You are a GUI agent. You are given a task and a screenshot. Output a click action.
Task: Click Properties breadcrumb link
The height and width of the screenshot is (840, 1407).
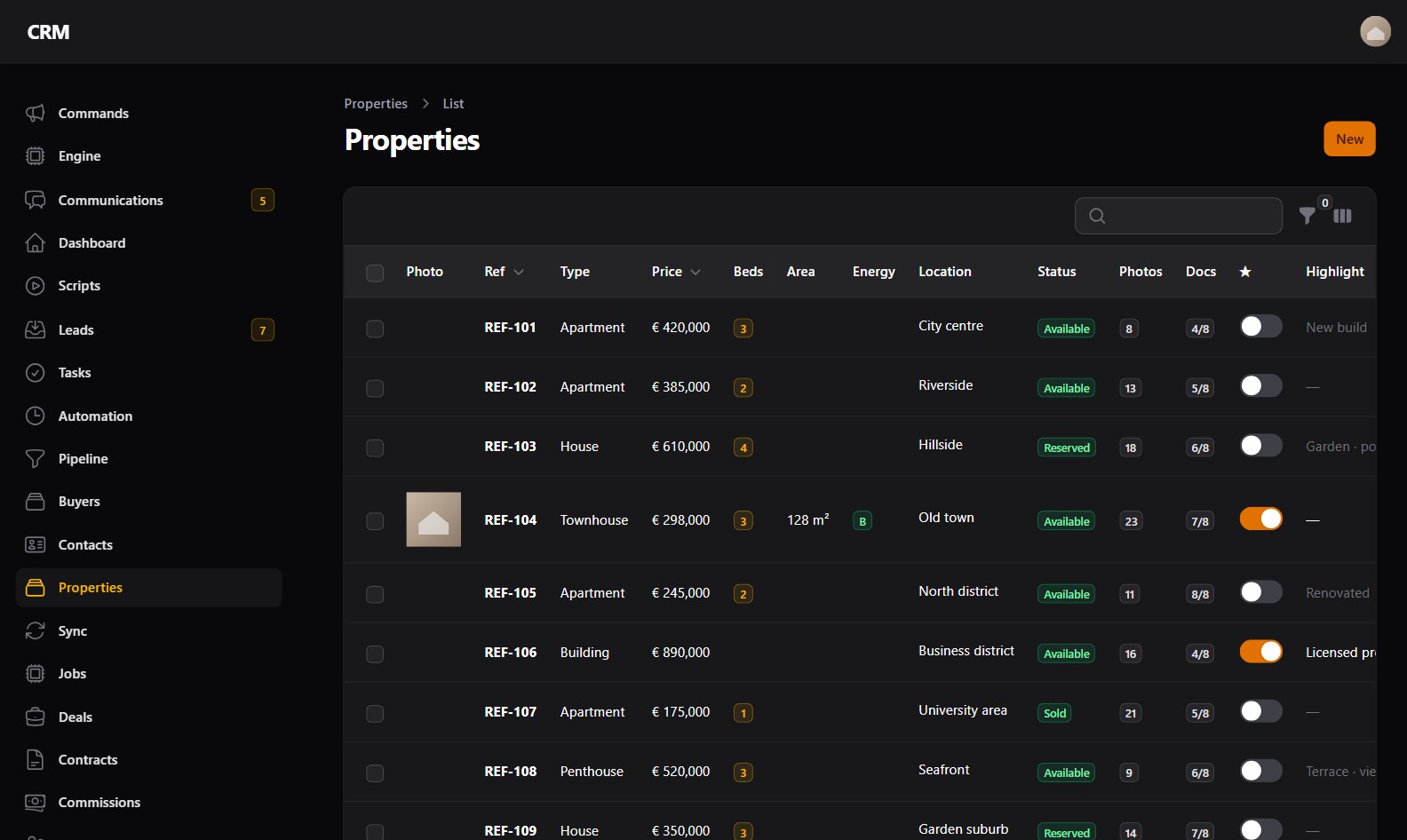pos(376,104)
